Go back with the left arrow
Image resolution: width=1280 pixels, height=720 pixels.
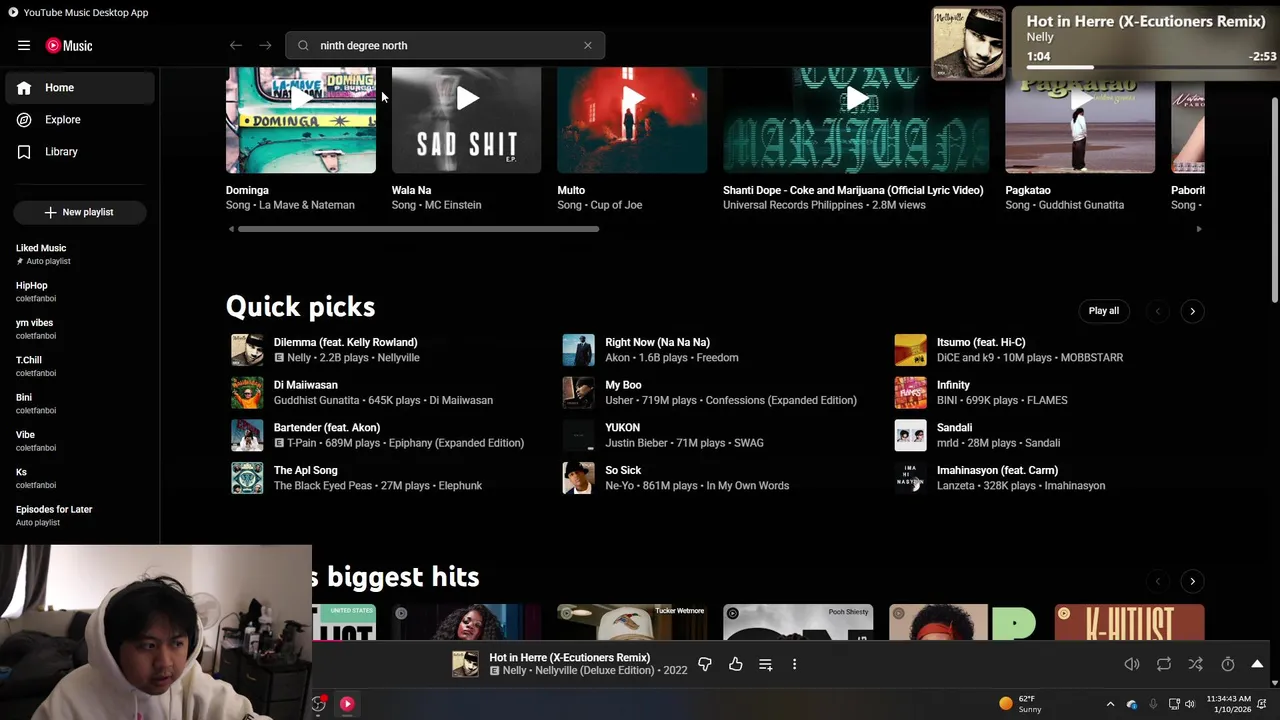coord(236,45)
